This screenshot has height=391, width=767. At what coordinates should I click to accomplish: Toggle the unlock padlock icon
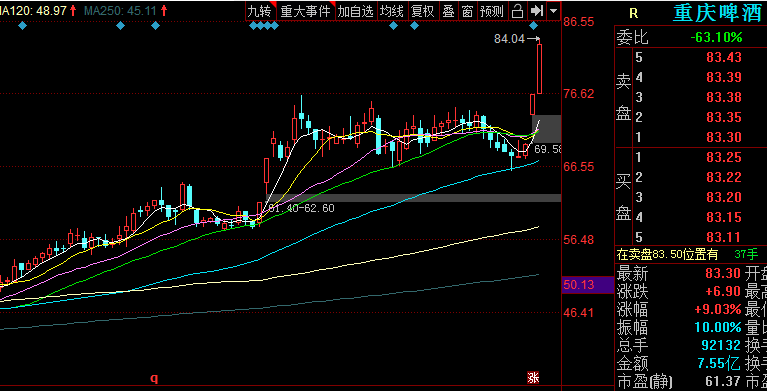point(518,11)
